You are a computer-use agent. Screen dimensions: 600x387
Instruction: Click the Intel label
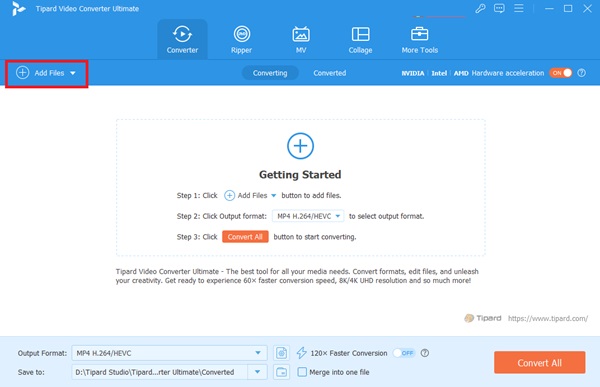(x=439, y=73)
